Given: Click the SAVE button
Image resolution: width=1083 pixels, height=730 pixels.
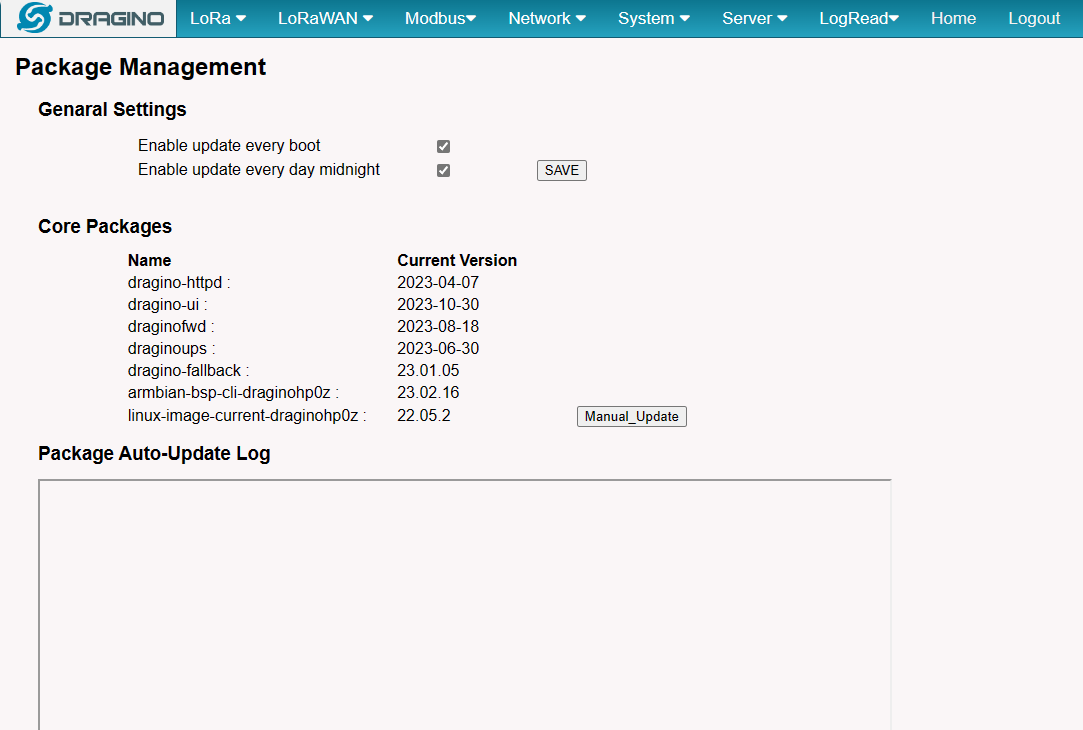Looking at the screenshot, I should [562, 171].
